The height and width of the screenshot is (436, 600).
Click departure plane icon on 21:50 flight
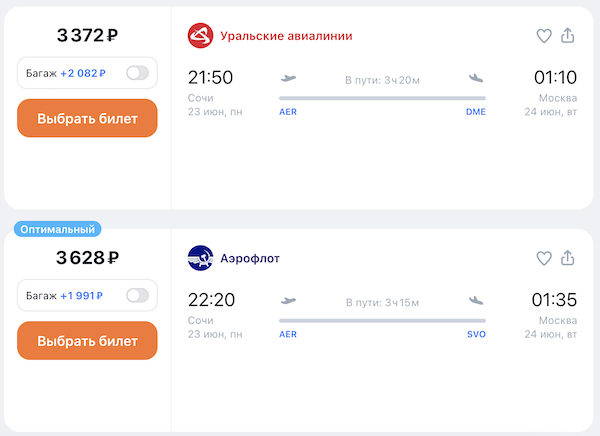290,77
